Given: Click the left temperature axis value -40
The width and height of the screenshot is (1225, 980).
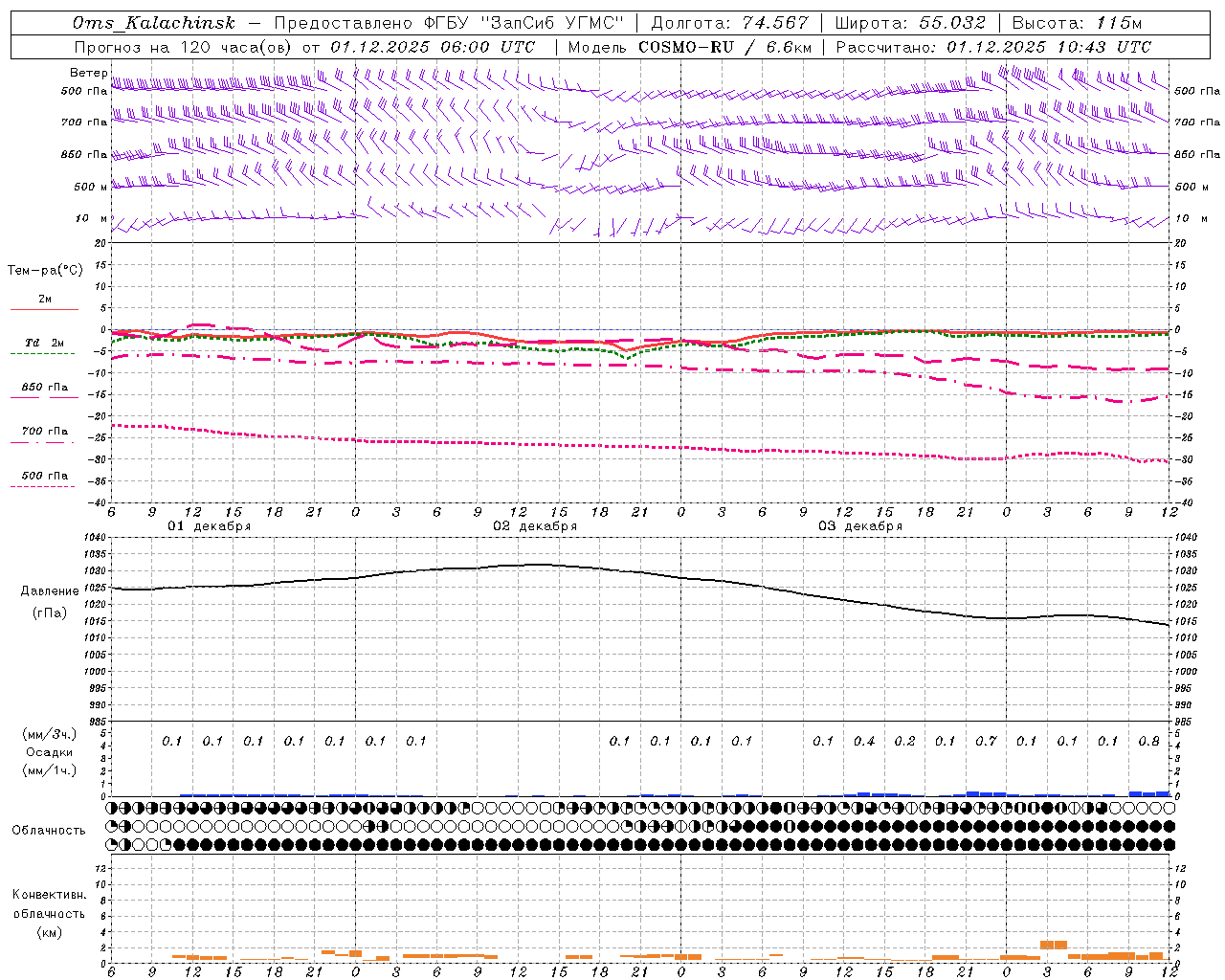Looking at the screenshot, I should [x=98, y=502].
